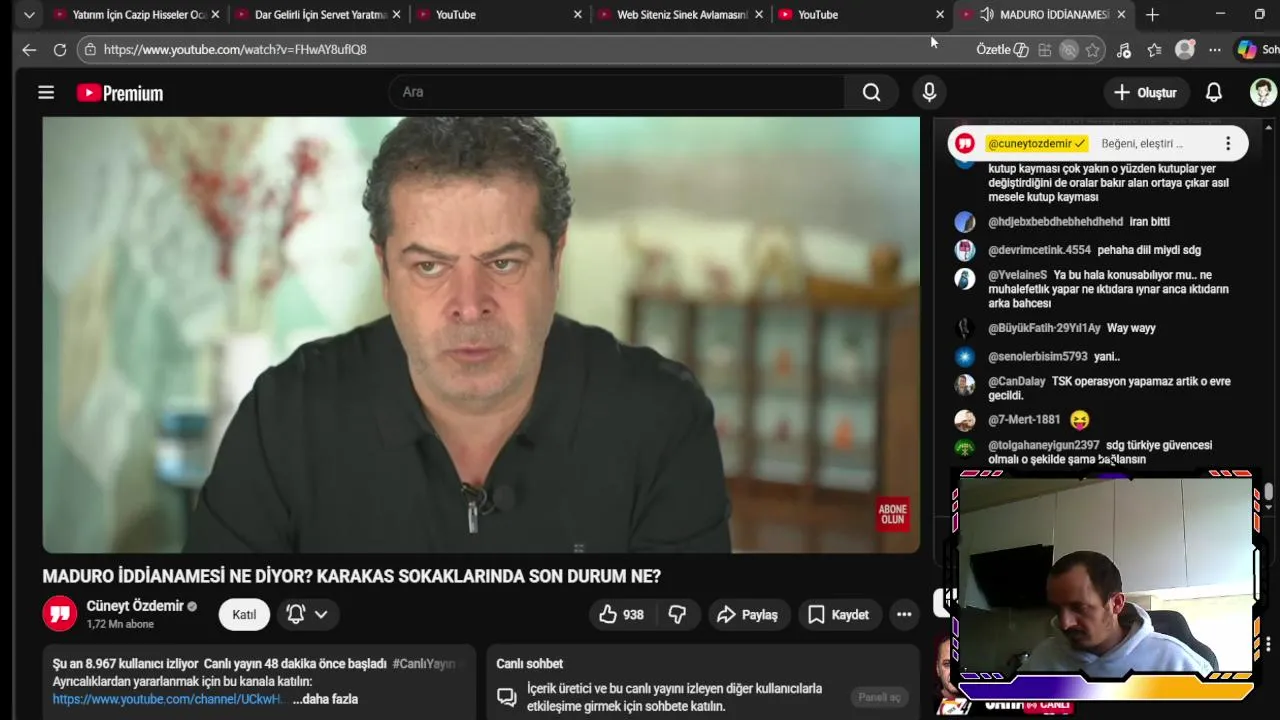Toggle the notification bell subscription setting
This screenshot has height=720, width=1280.
point(295,614)
